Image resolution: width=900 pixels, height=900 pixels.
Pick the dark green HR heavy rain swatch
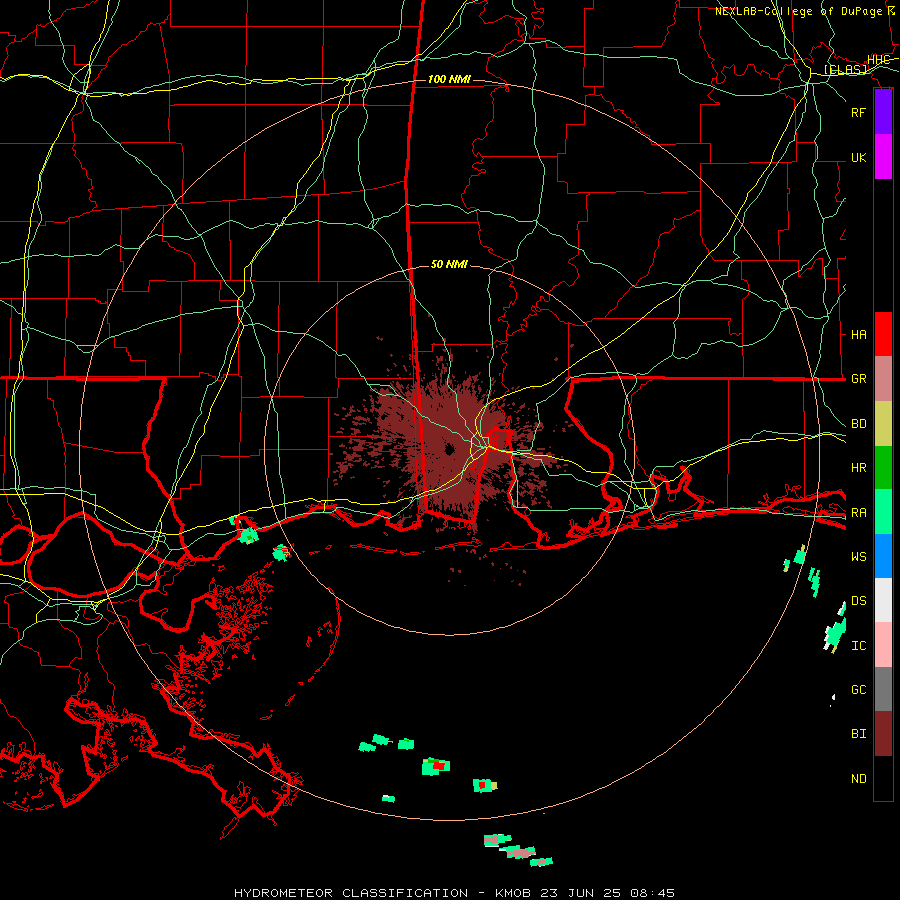pyautogui.click(x=883, y=468)
